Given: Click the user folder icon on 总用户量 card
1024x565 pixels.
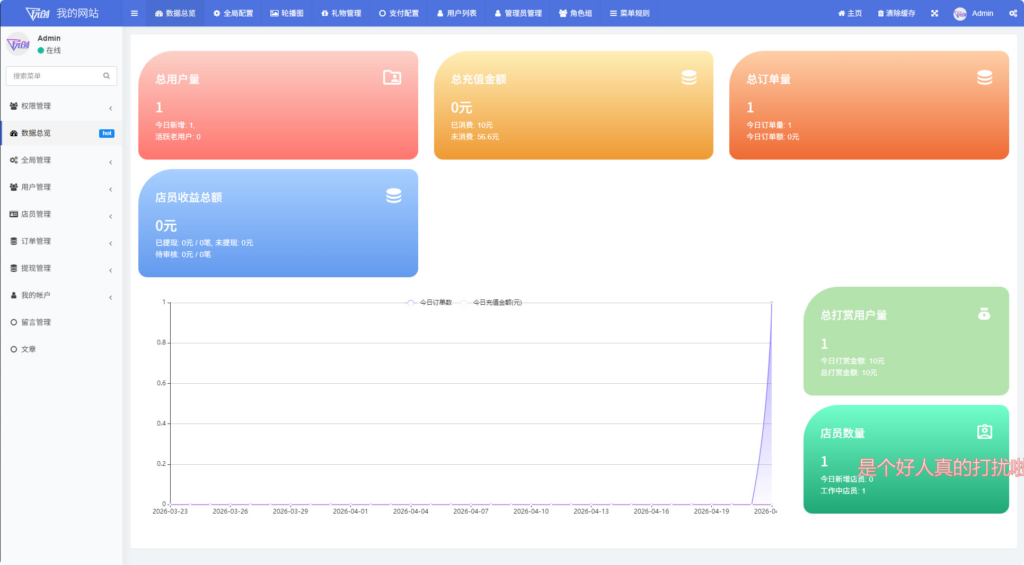Looking at the screenshot, I should tap(392, 78).
